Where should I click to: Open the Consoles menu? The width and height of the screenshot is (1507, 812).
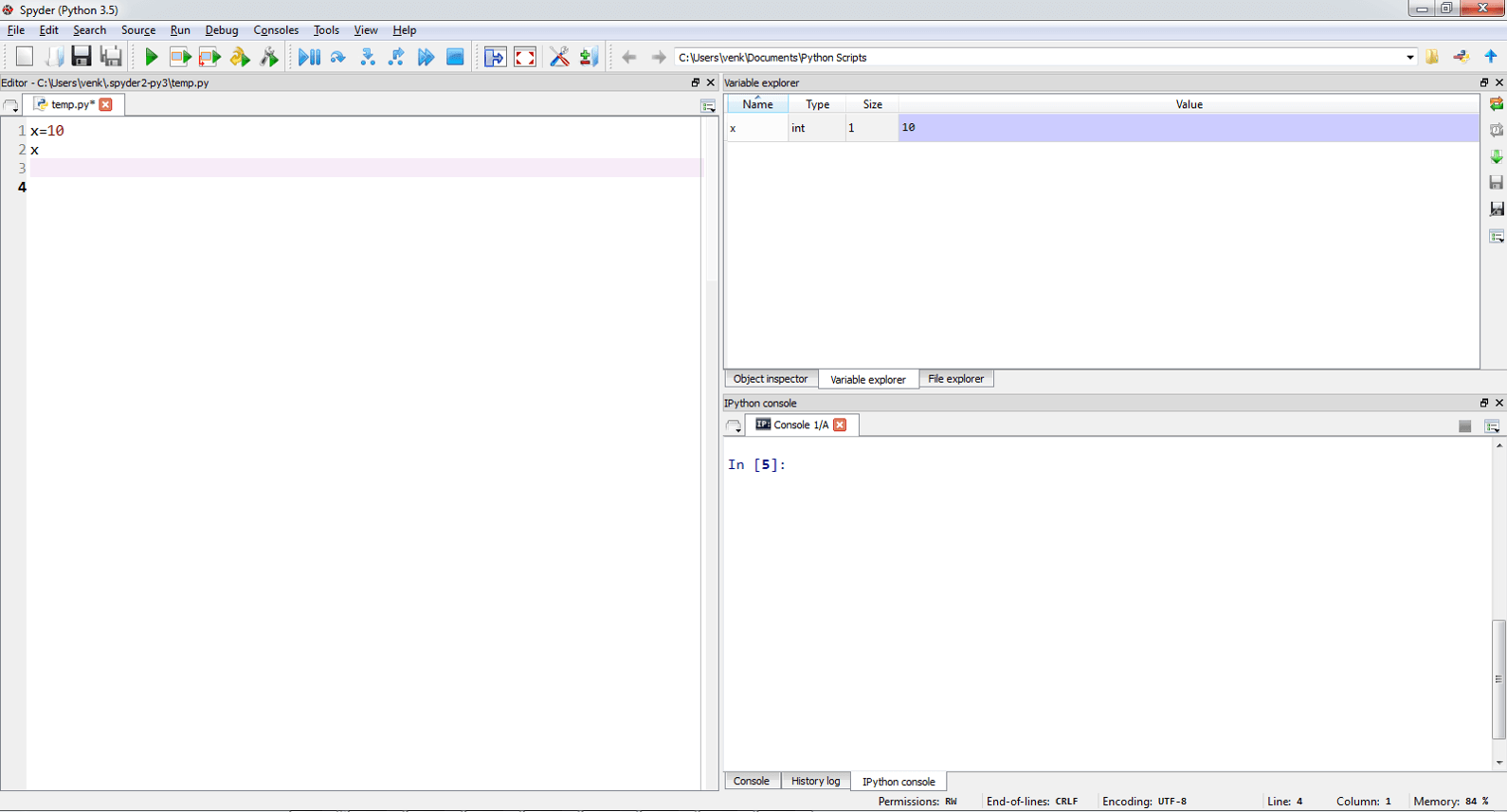click(x=276, y=30)
